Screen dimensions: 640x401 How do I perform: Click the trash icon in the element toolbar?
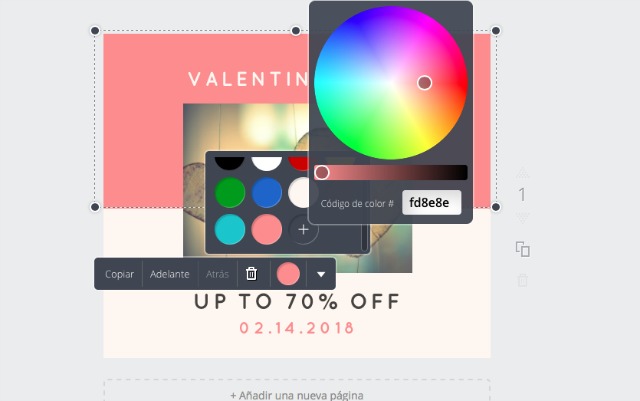tap(251, 274)
